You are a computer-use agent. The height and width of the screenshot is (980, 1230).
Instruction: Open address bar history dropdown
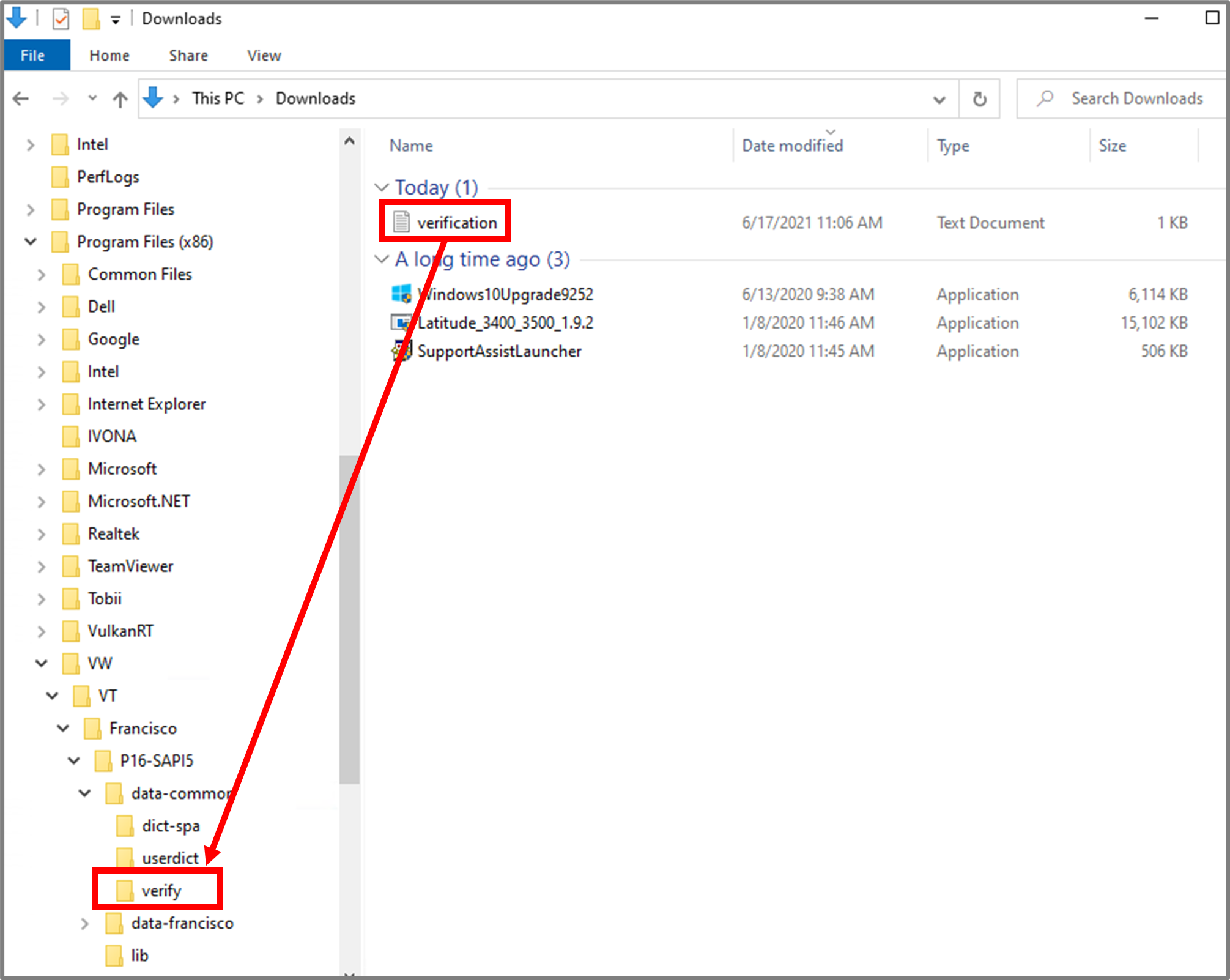pos(939,99)
